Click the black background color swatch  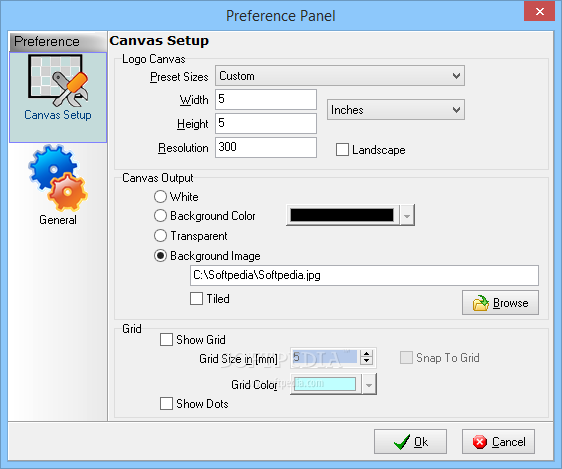coord(342,215)
